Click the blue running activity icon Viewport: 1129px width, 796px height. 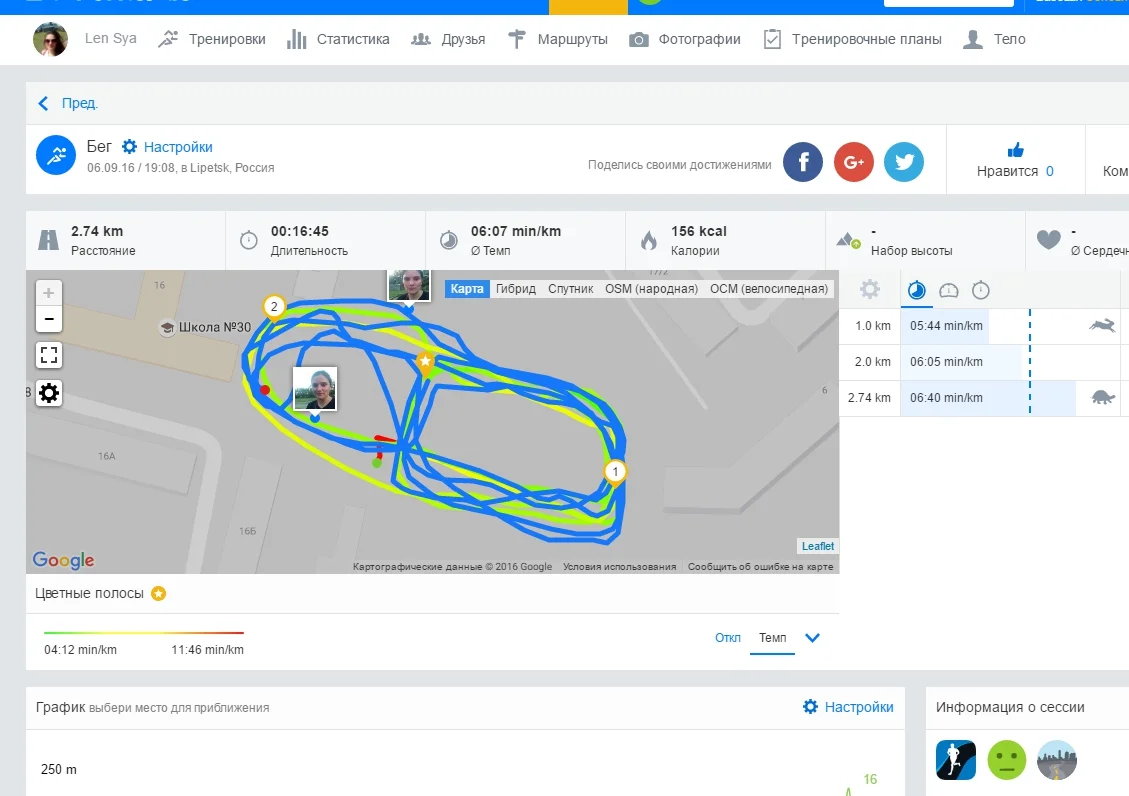coord(56,155)
